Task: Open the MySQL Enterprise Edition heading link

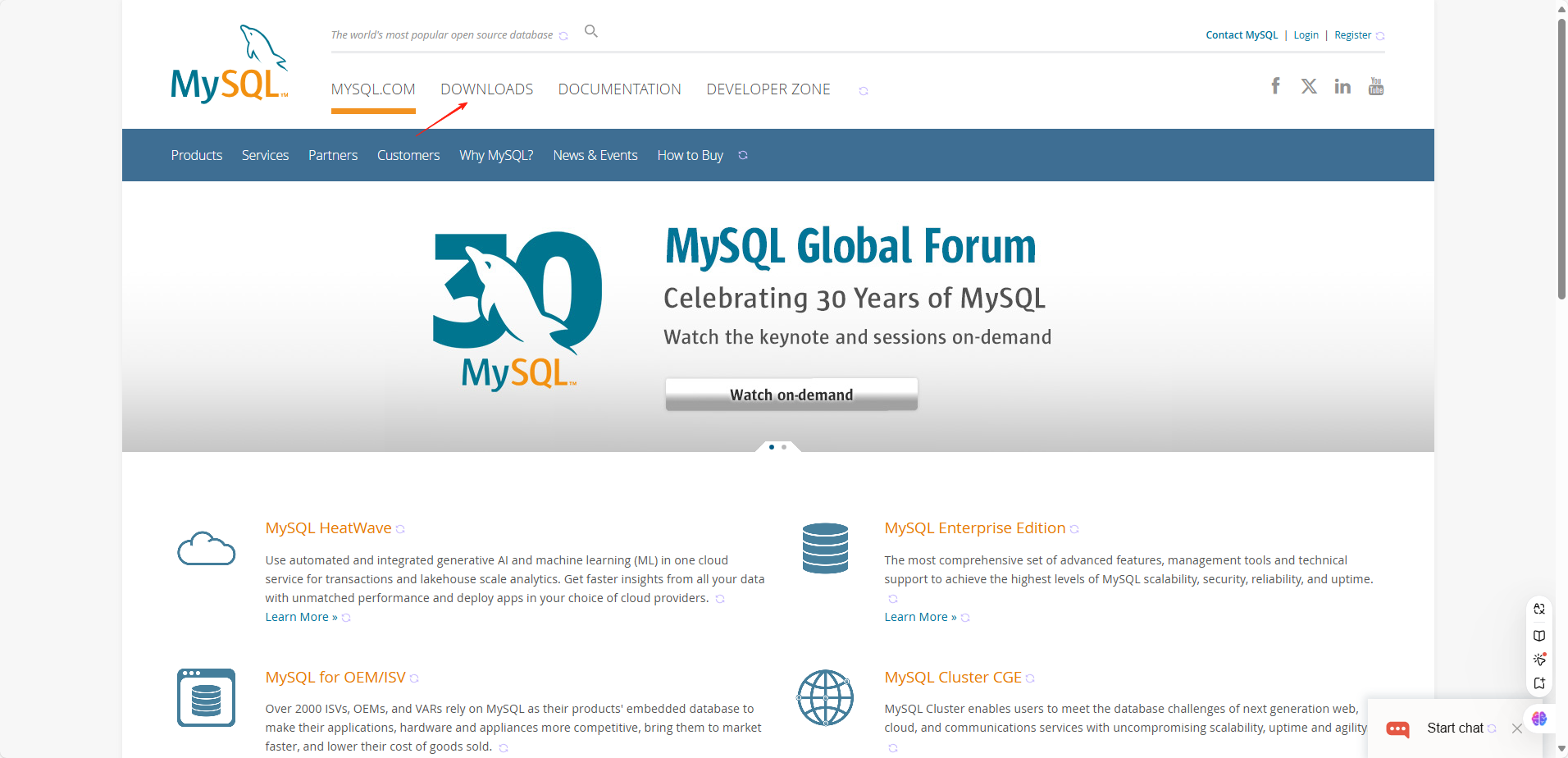Action: (x=975, y=528)
